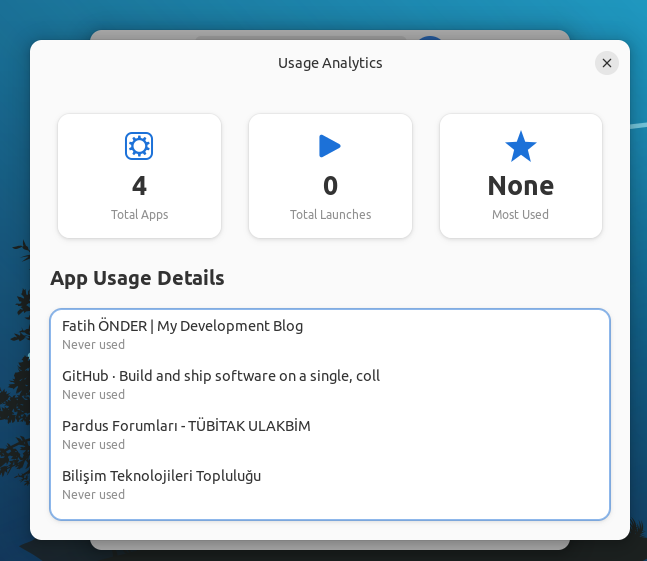The width and height of the screenshot is (647, 561).
Task: Click "Never used" under Bilişim Teknolojileri entry
Action: tap(93, 495)
